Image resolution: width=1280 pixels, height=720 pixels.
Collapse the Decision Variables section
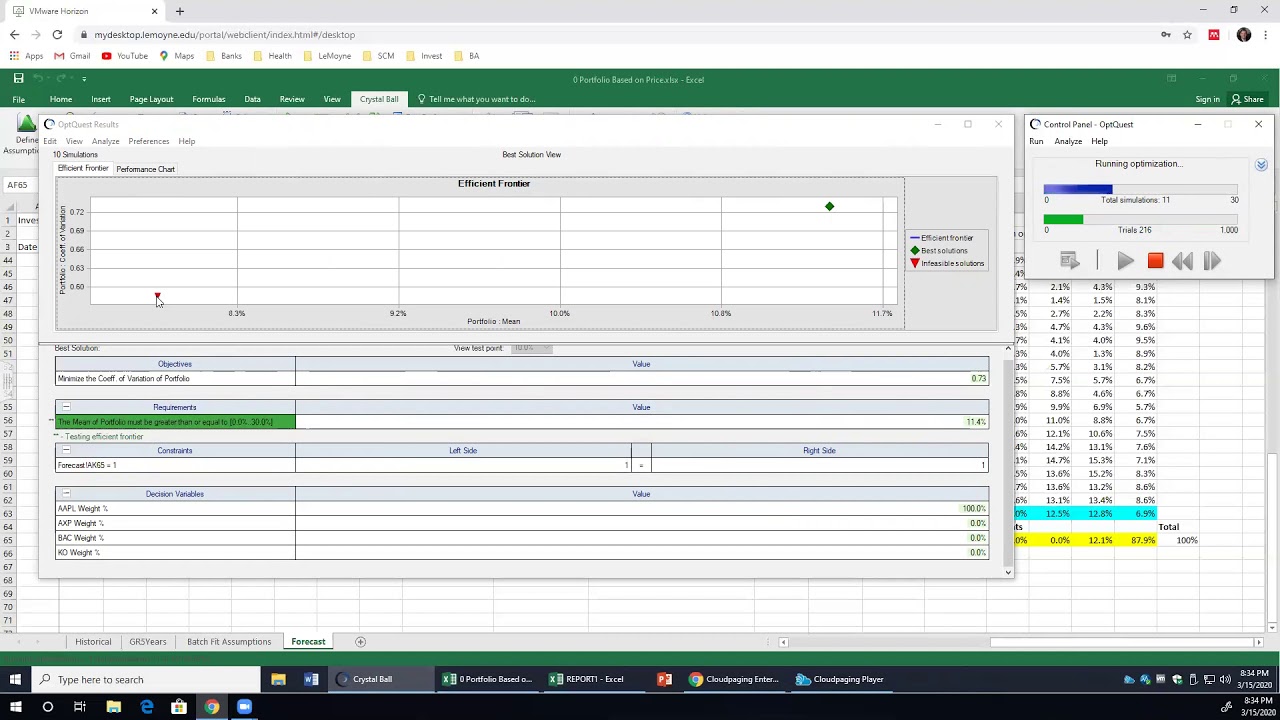tap(66, 493)
